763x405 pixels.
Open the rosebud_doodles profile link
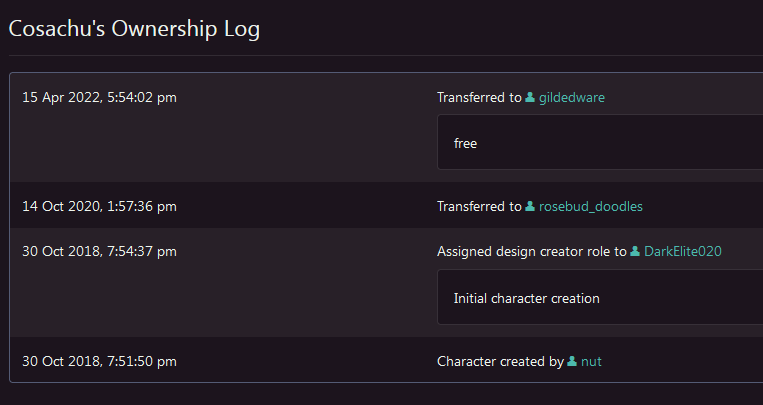coord(590,207)
